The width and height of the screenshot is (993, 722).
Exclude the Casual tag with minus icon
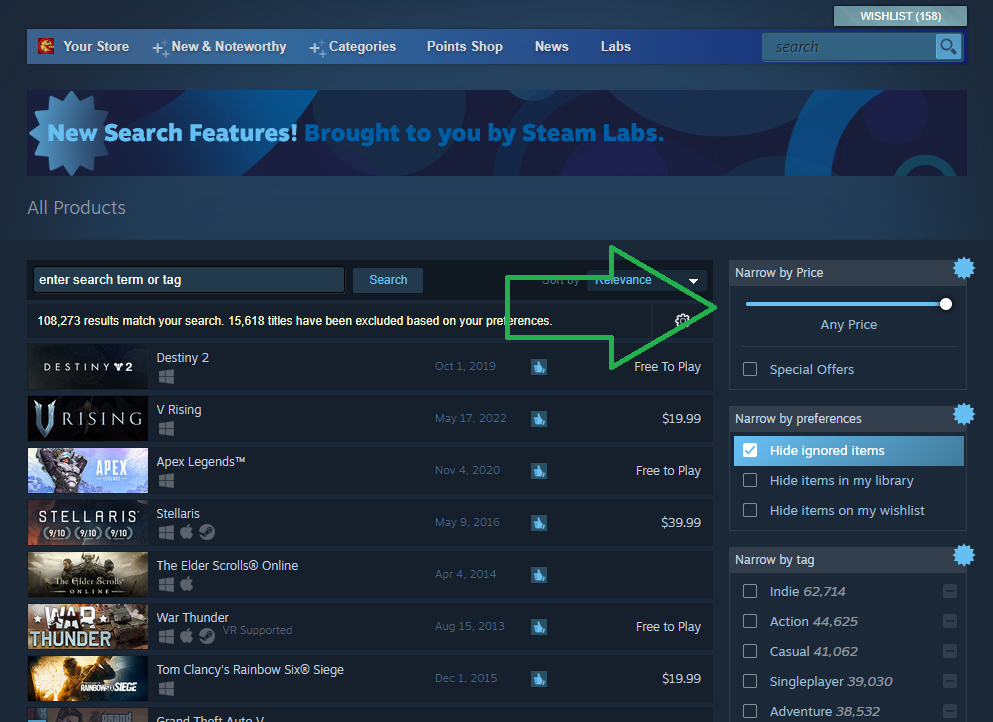click(949, 651)
